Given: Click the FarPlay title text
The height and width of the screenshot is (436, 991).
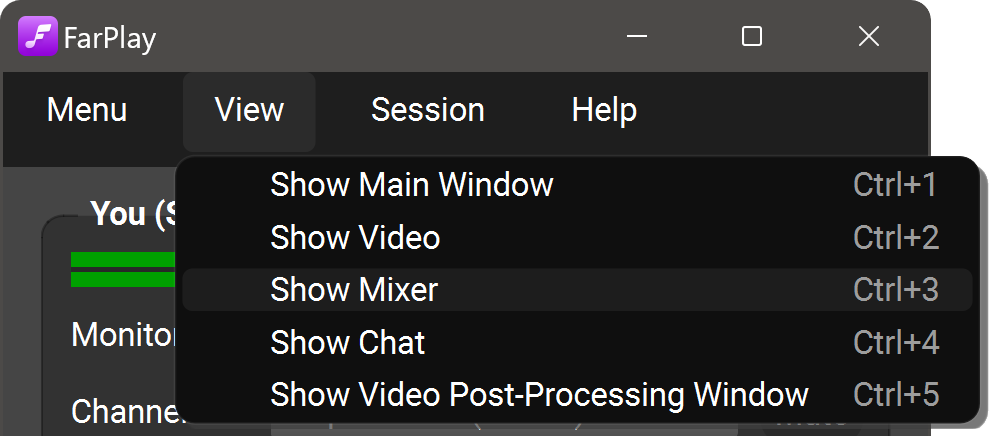Looking at the screenshot, I should tap(110, 39).
